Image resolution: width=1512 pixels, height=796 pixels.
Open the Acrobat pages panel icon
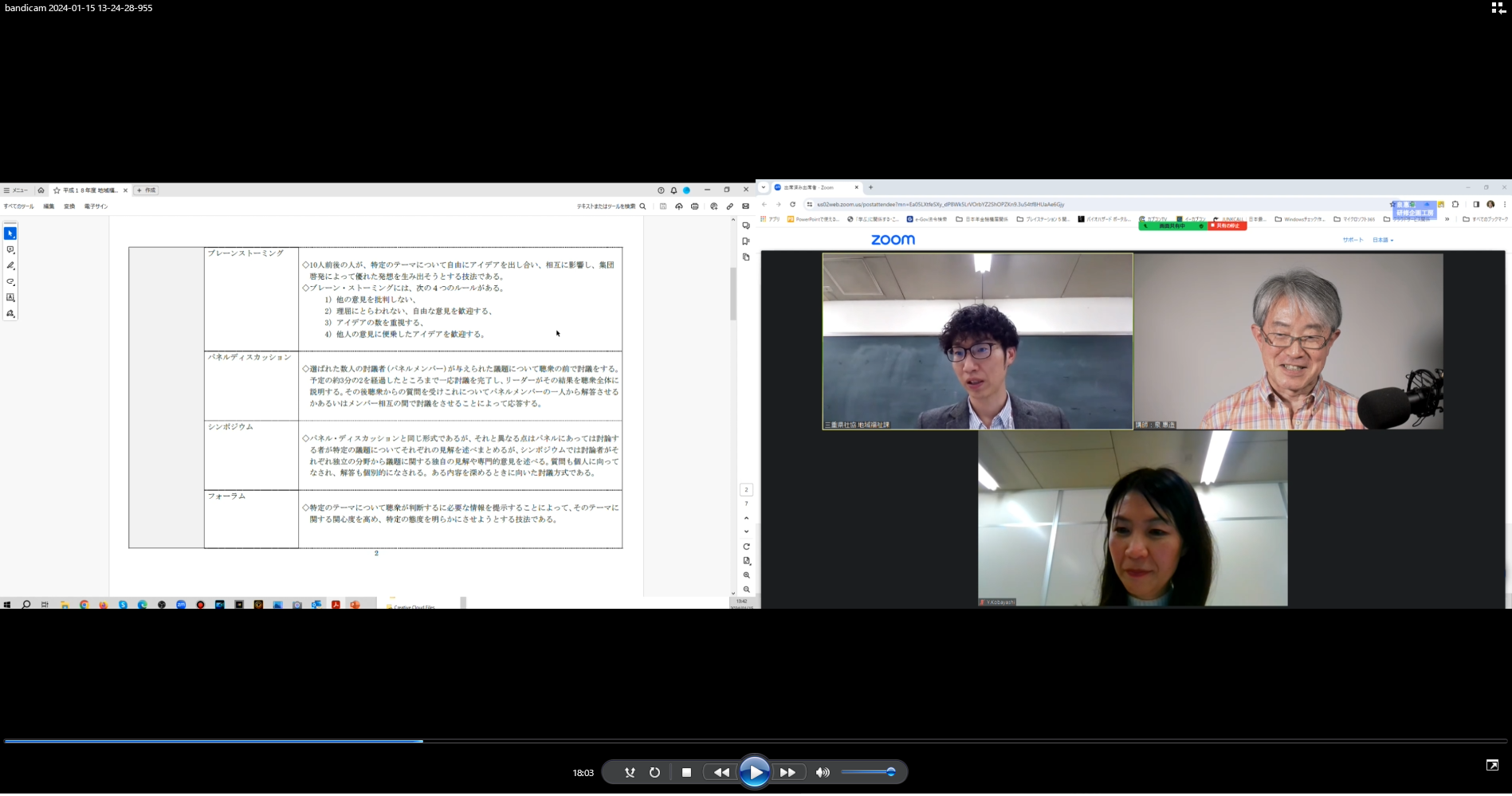(x=746, y=257)
